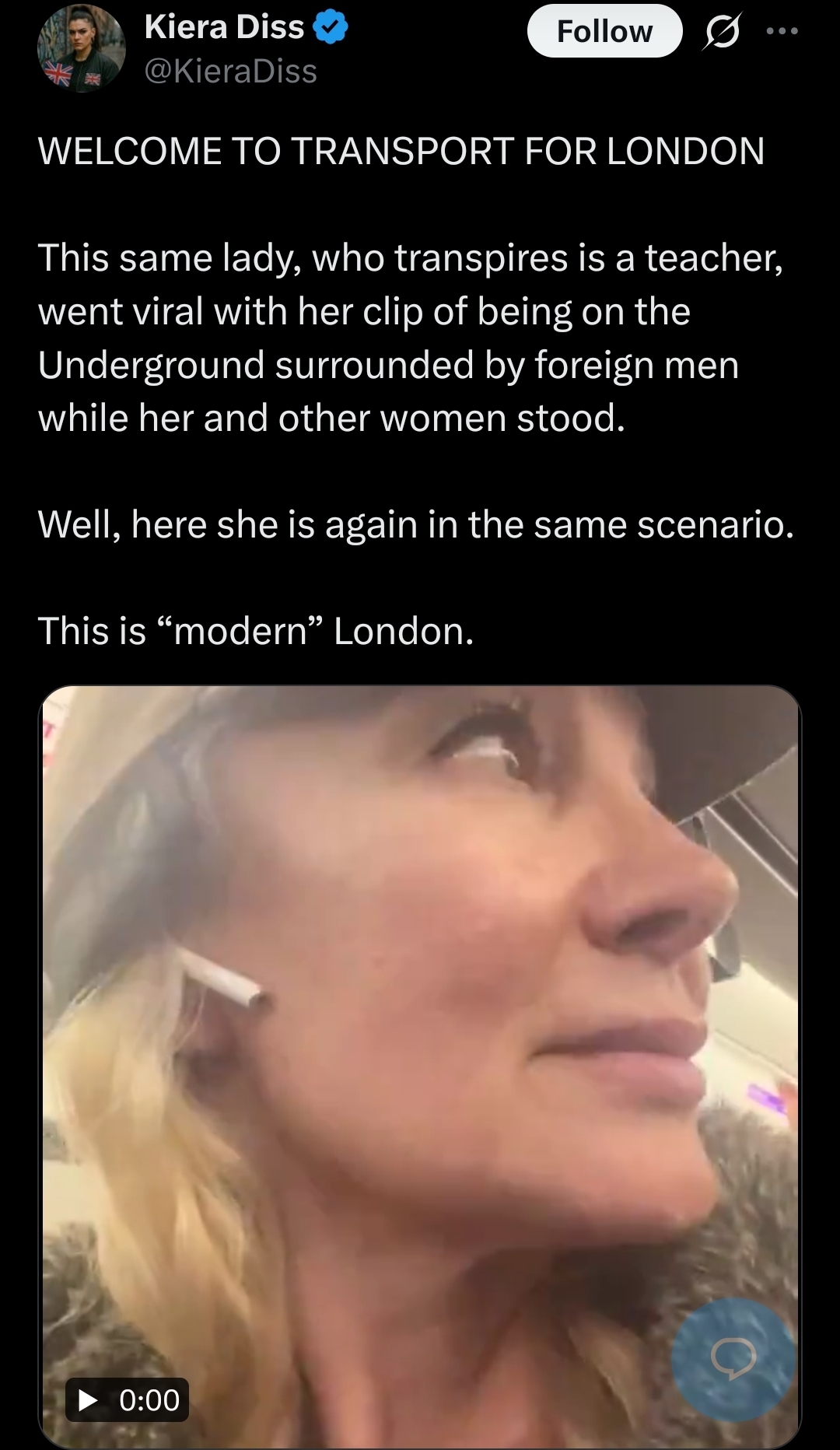
Task: Tap the line "while her and other women stood."
Action: click(331, 419)
